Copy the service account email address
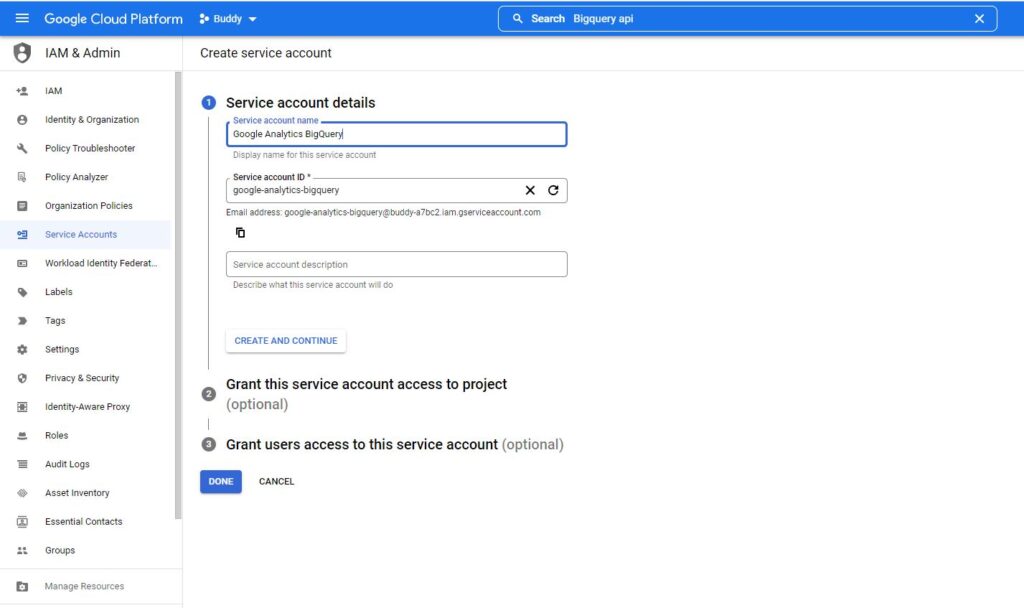 coord(240,232)
